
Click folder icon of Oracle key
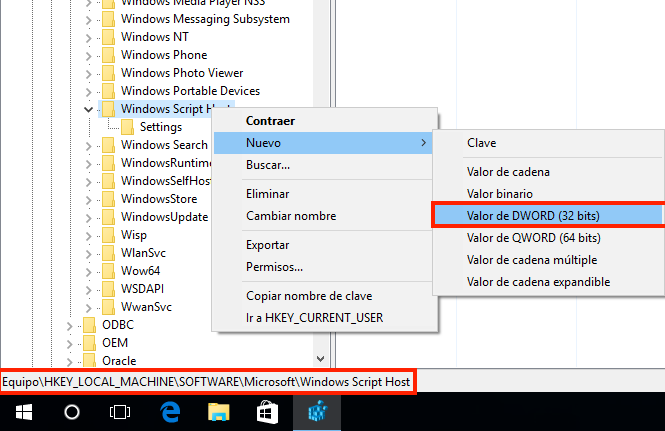[x=89, y=361]
